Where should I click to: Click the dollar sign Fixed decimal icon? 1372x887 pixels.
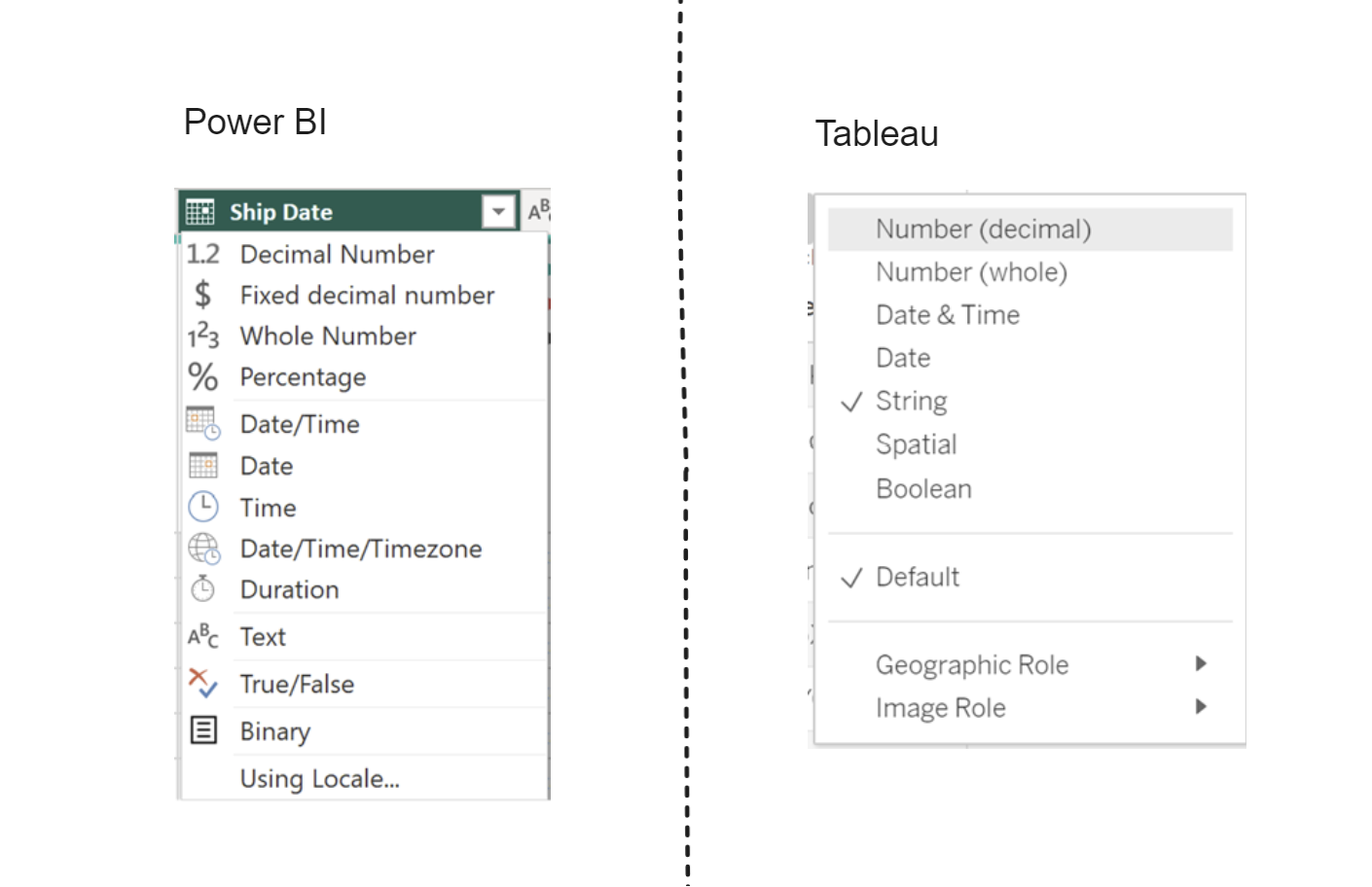point(202,294)
